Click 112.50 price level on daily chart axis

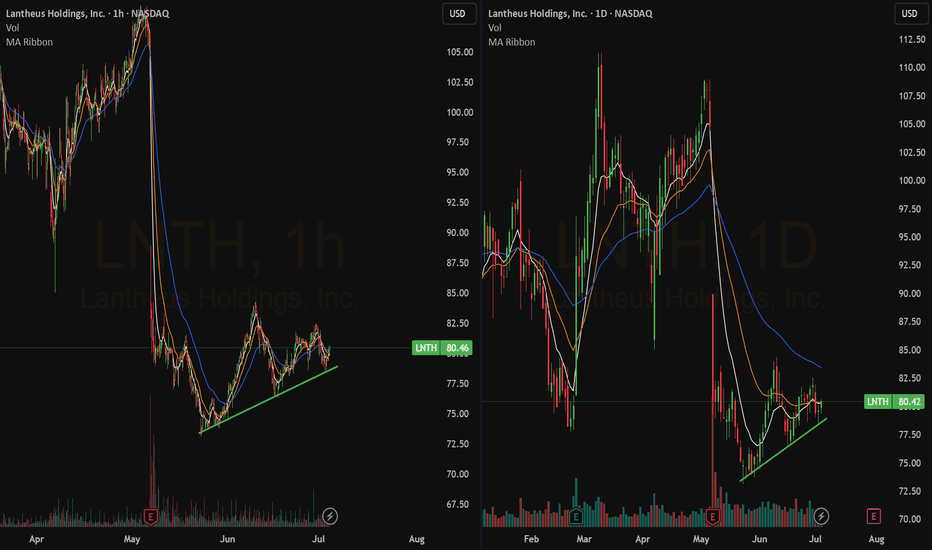(x=912, y=39)
